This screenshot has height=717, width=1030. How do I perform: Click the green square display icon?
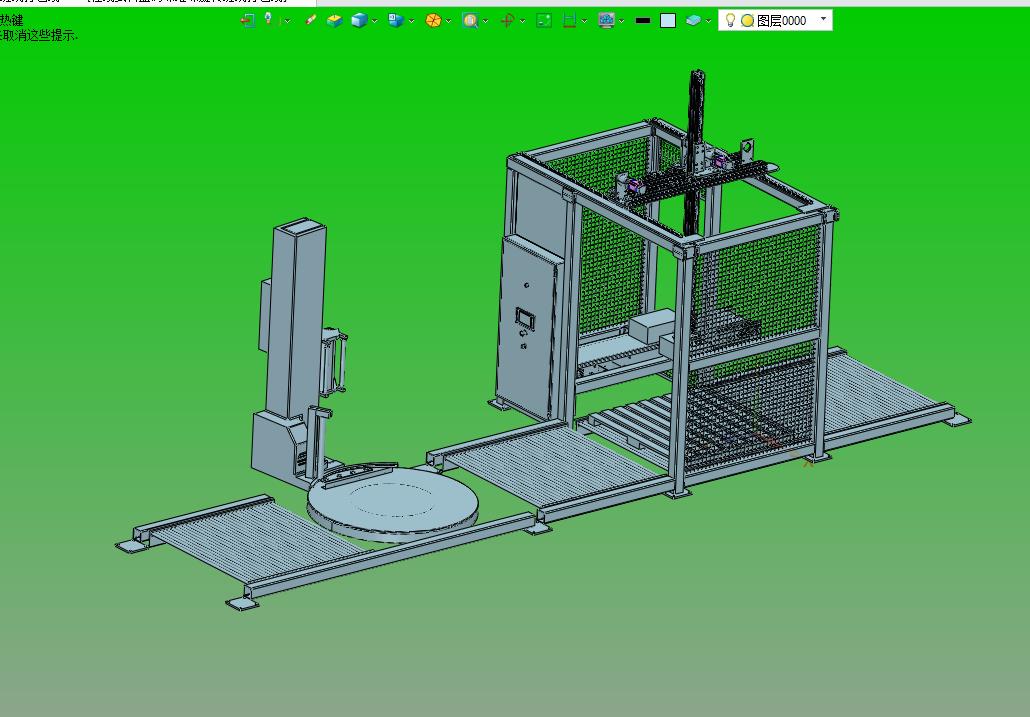(544, 20)
